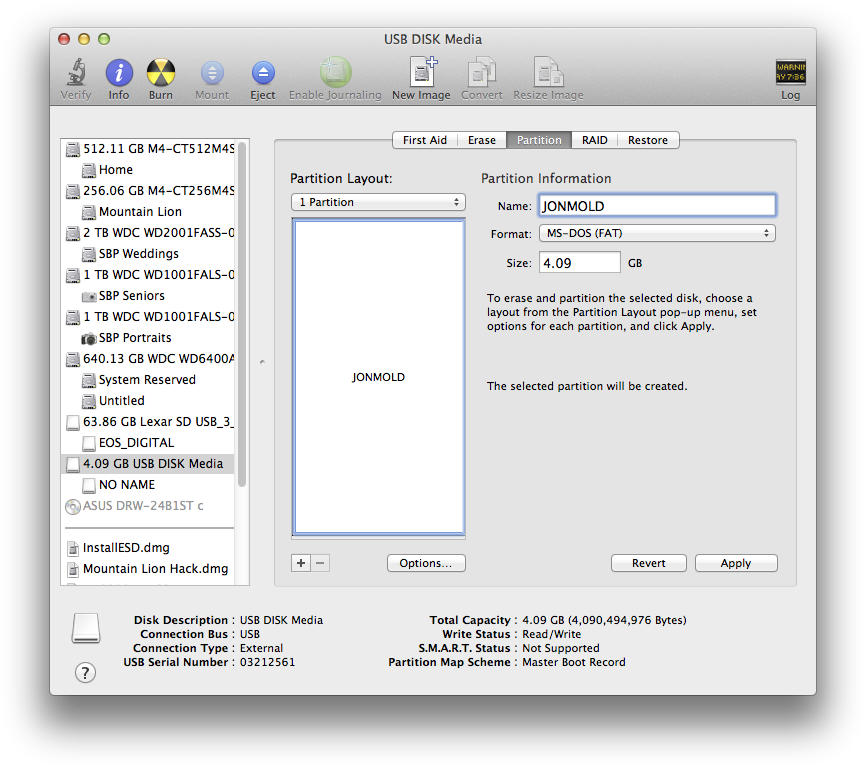Click the Verify toolbar icon
This screenshot has height=766, width=865.
(x=76, y=73)
